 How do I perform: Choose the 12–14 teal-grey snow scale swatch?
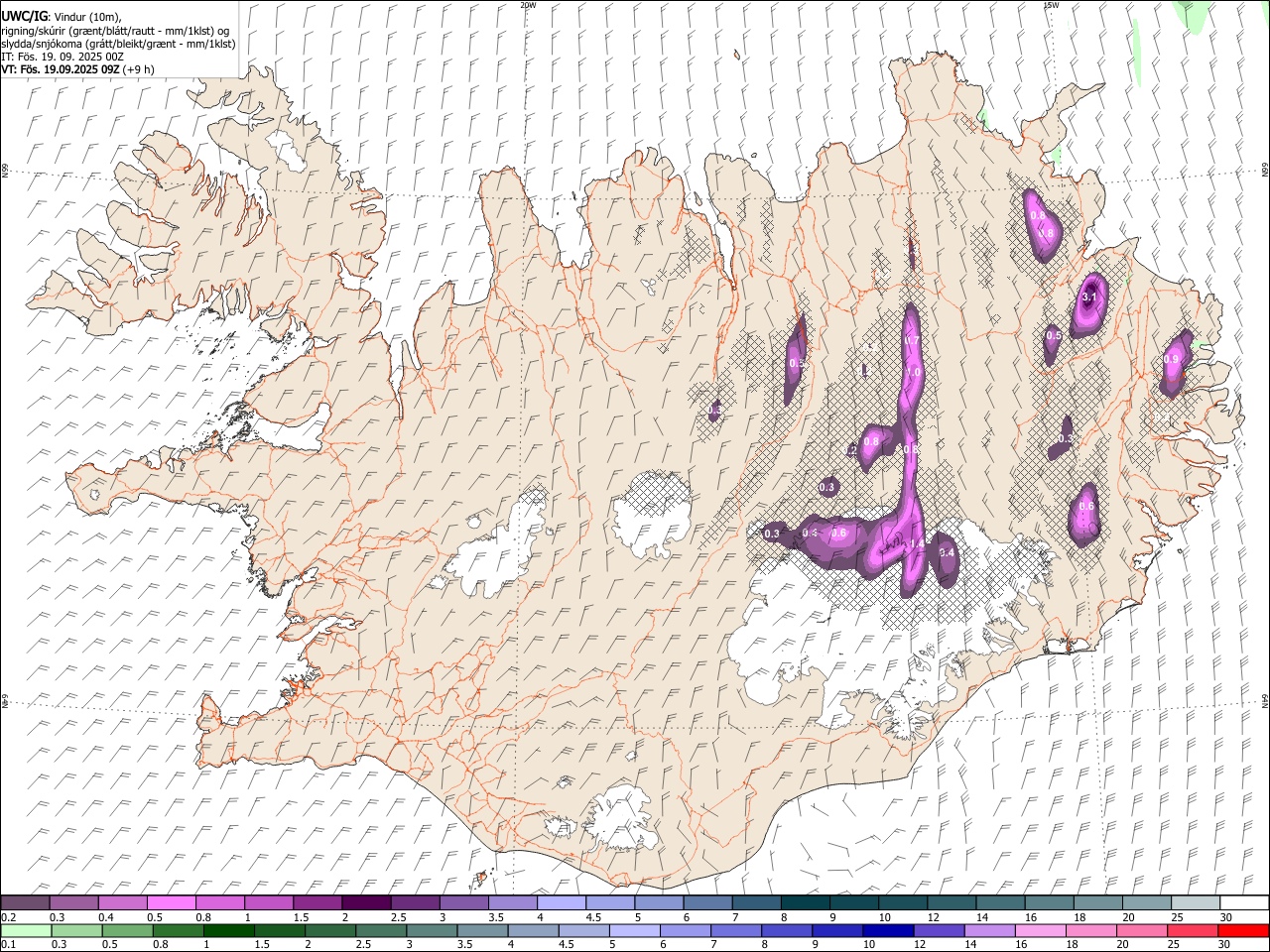click(x=952, y=903)
